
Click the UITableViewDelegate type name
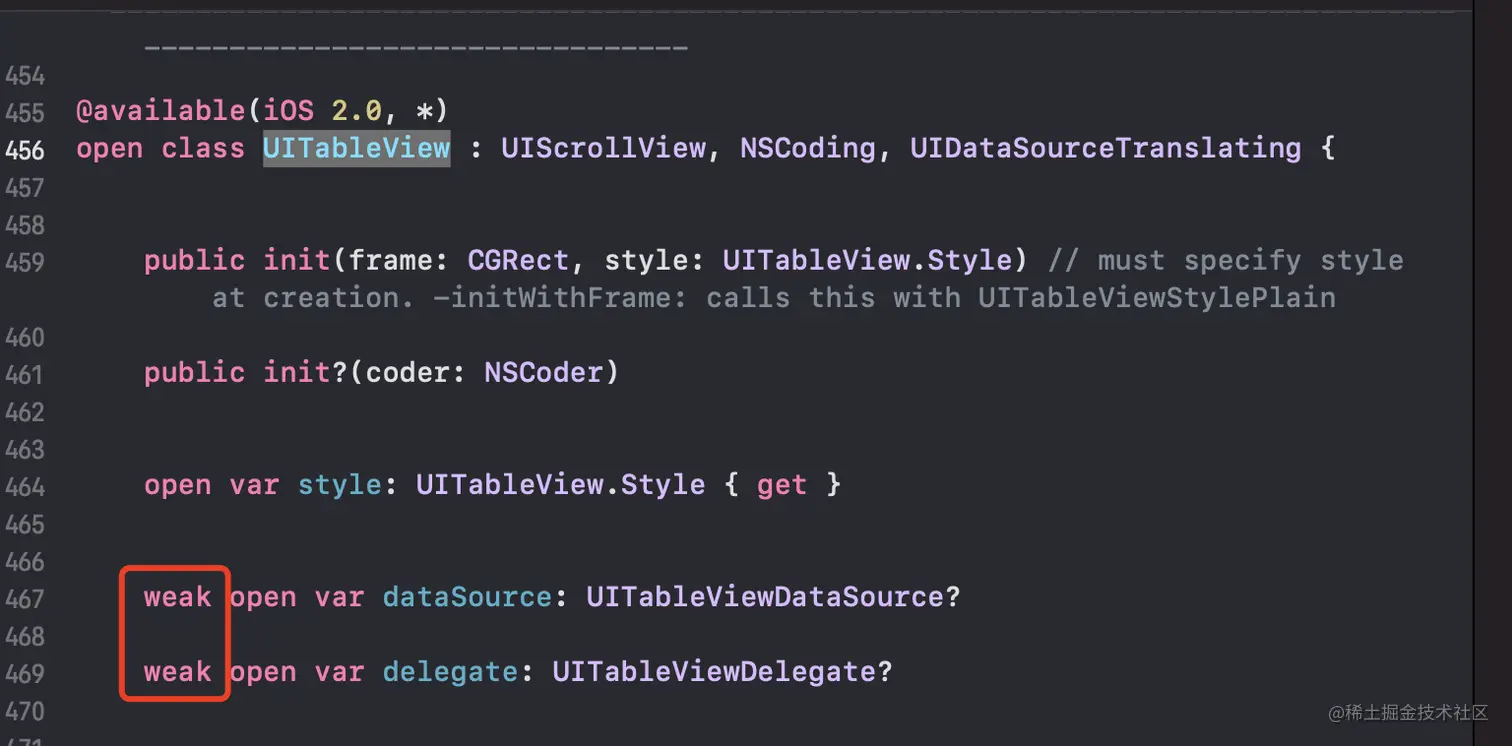(714, 672)
